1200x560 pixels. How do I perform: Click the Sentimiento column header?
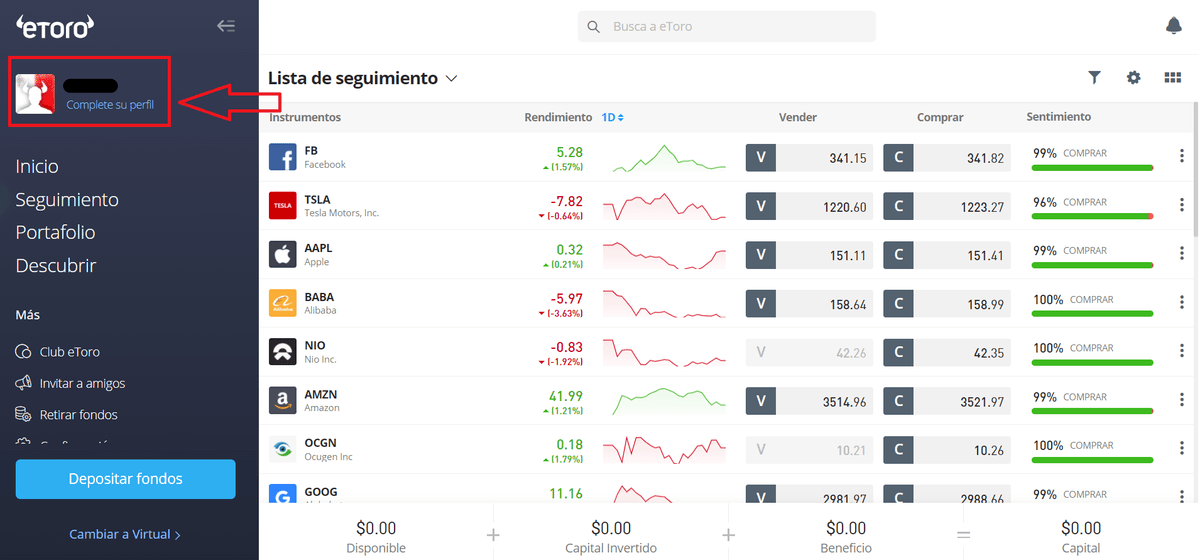[x=1059, y=117]
